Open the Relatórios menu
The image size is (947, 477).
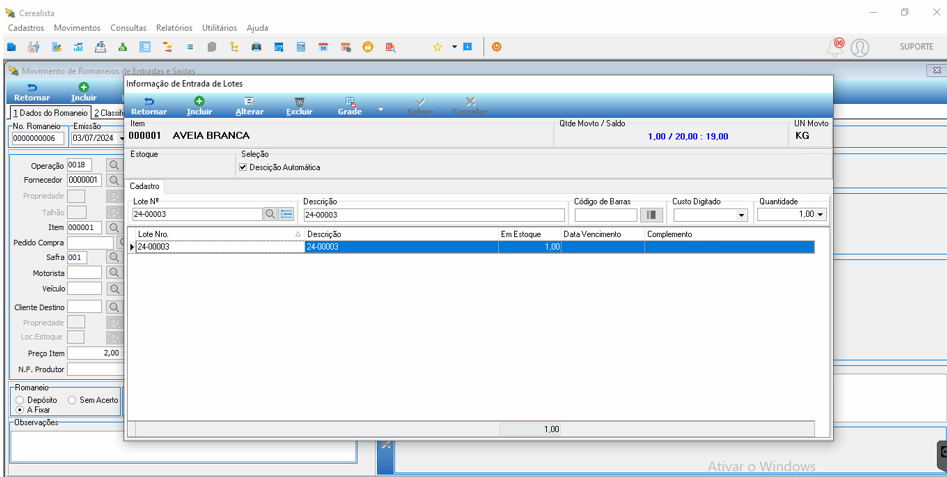174,28
